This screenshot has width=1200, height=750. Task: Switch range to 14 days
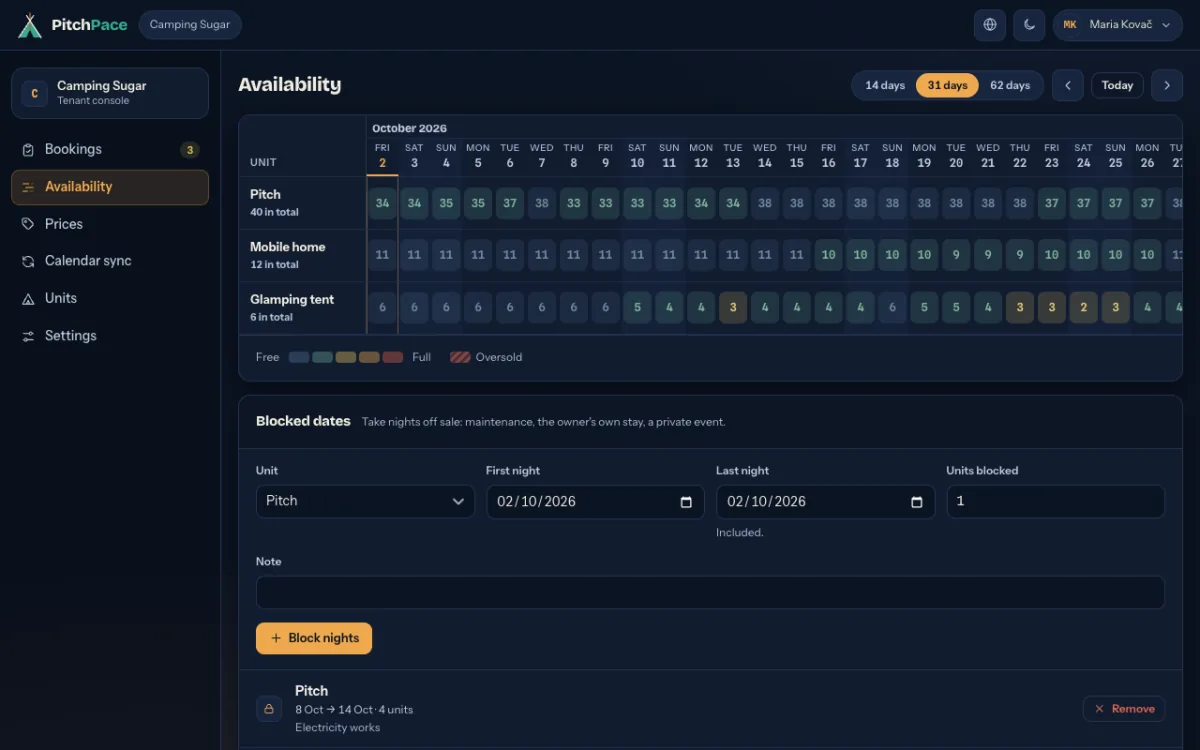[x=885, y=85]
